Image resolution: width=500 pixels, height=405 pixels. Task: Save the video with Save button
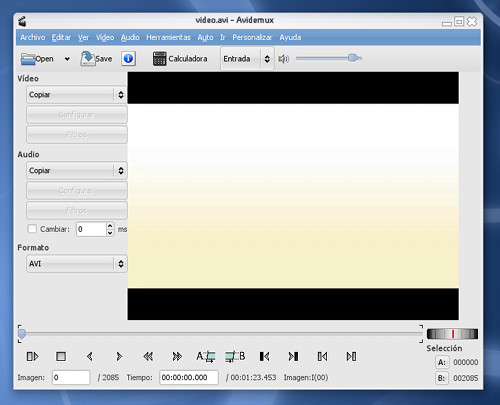coord(96,59)
